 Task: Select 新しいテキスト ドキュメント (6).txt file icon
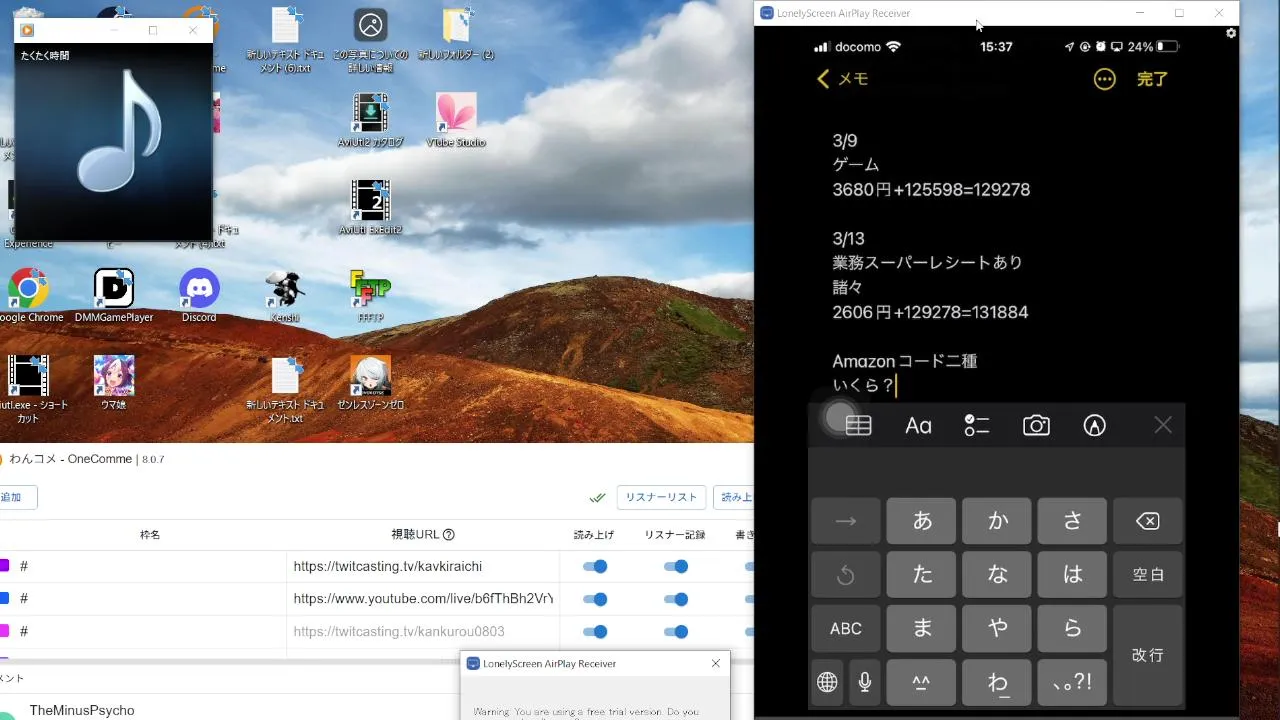pos(285,40)
